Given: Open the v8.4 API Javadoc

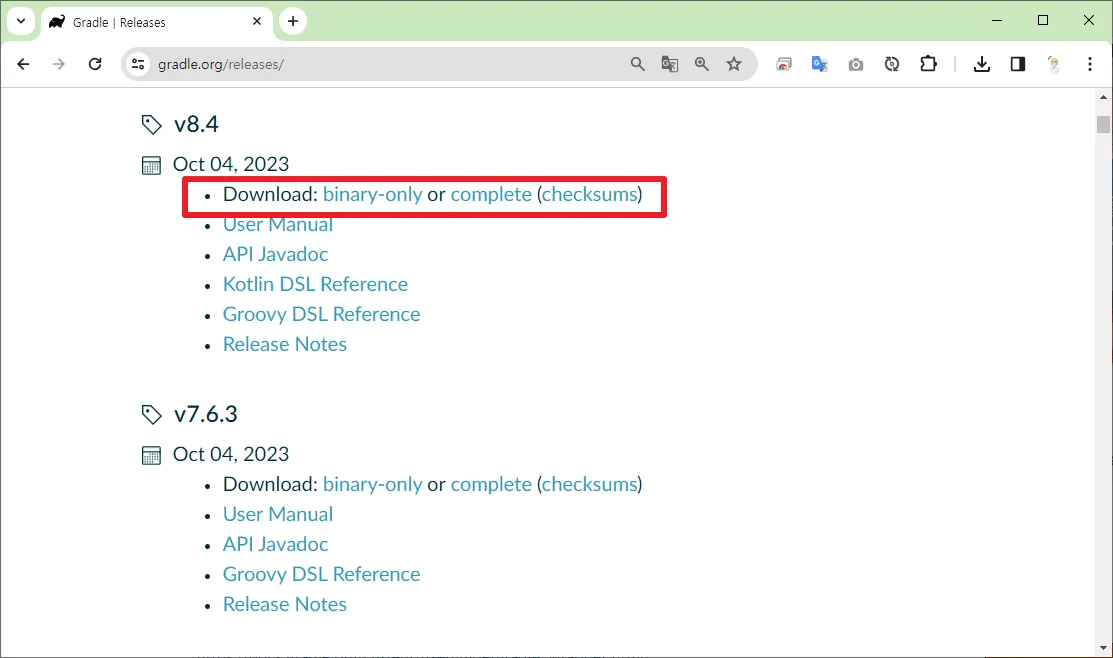Looking at the screenshot, I should [275, 254].
